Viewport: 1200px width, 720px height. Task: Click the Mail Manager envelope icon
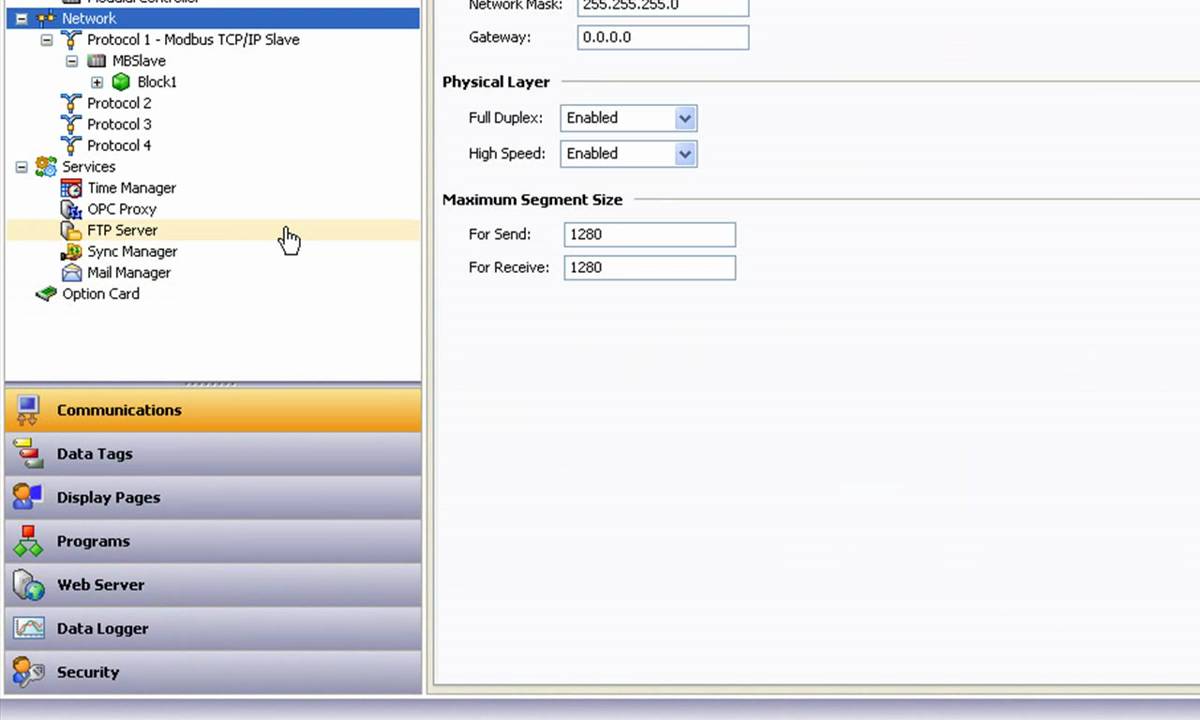[x=71, y=272]
